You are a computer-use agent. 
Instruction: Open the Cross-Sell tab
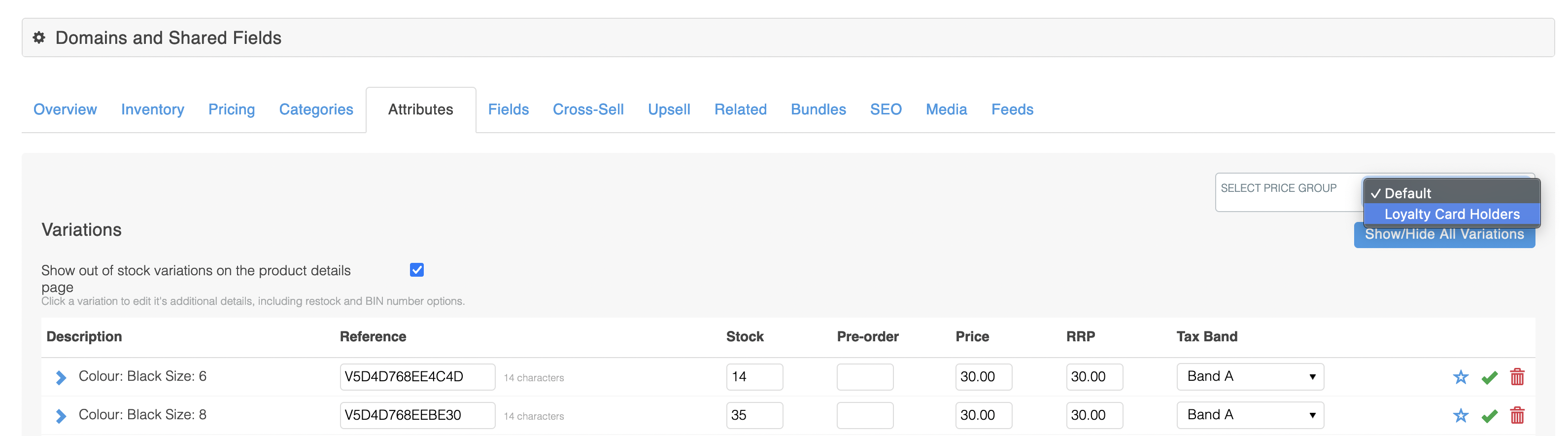(587, 109)
